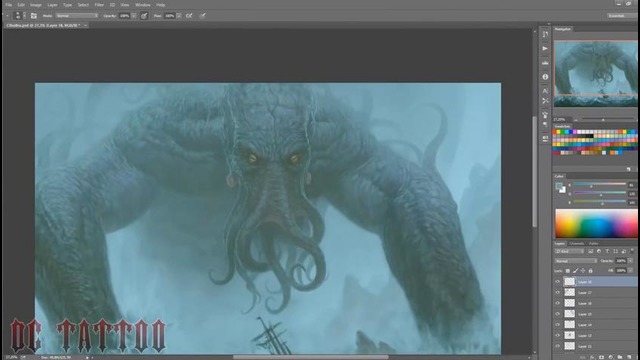Click the canvas vertical scrollbar
Viewport: 640px width, 360px height.
[534, 171]
